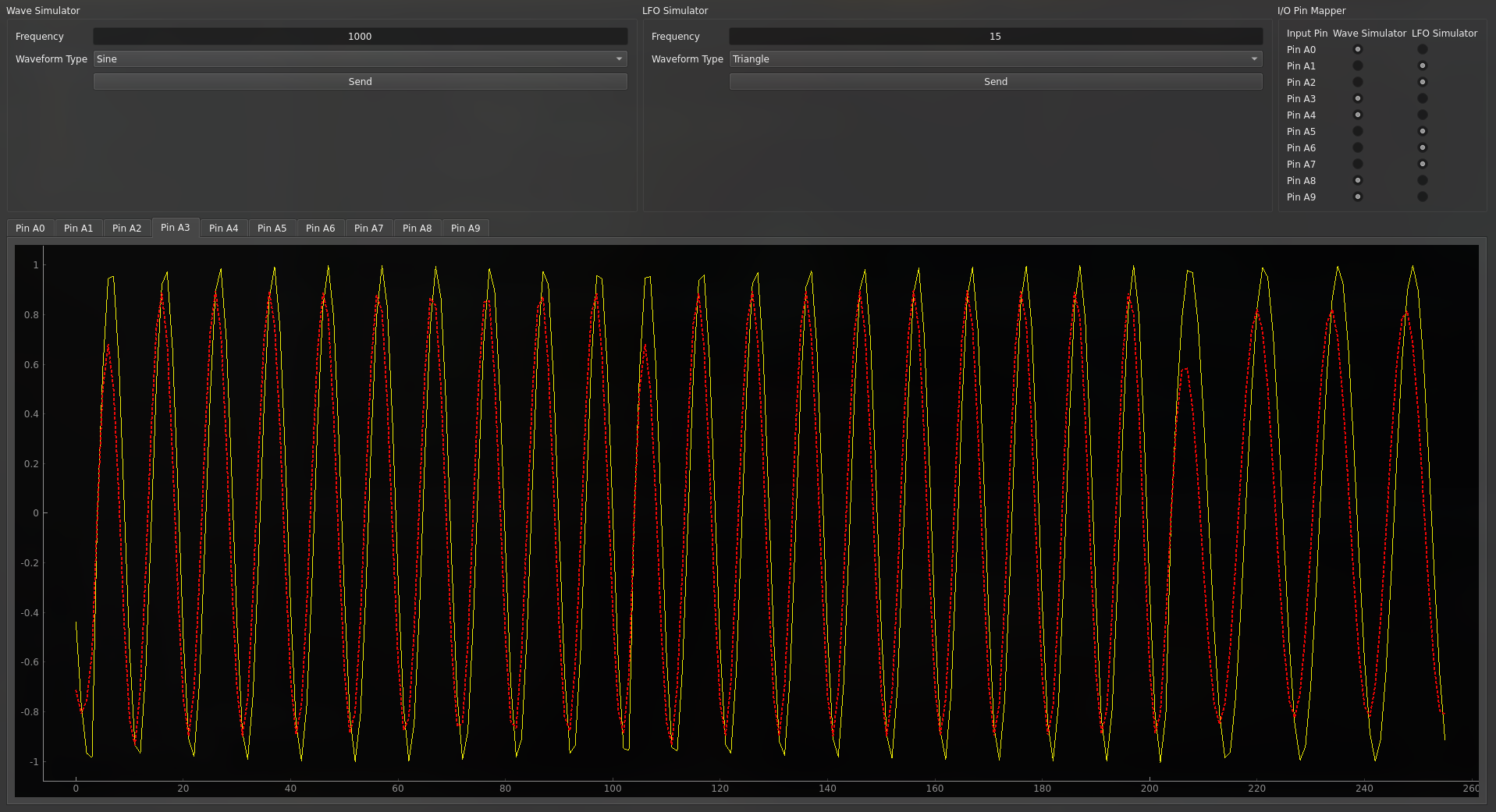Select Wave Simulator radio for Pin A6
Viewport: 1496px width, 812px height.
pyautogui.click(x=1358, y=147)
